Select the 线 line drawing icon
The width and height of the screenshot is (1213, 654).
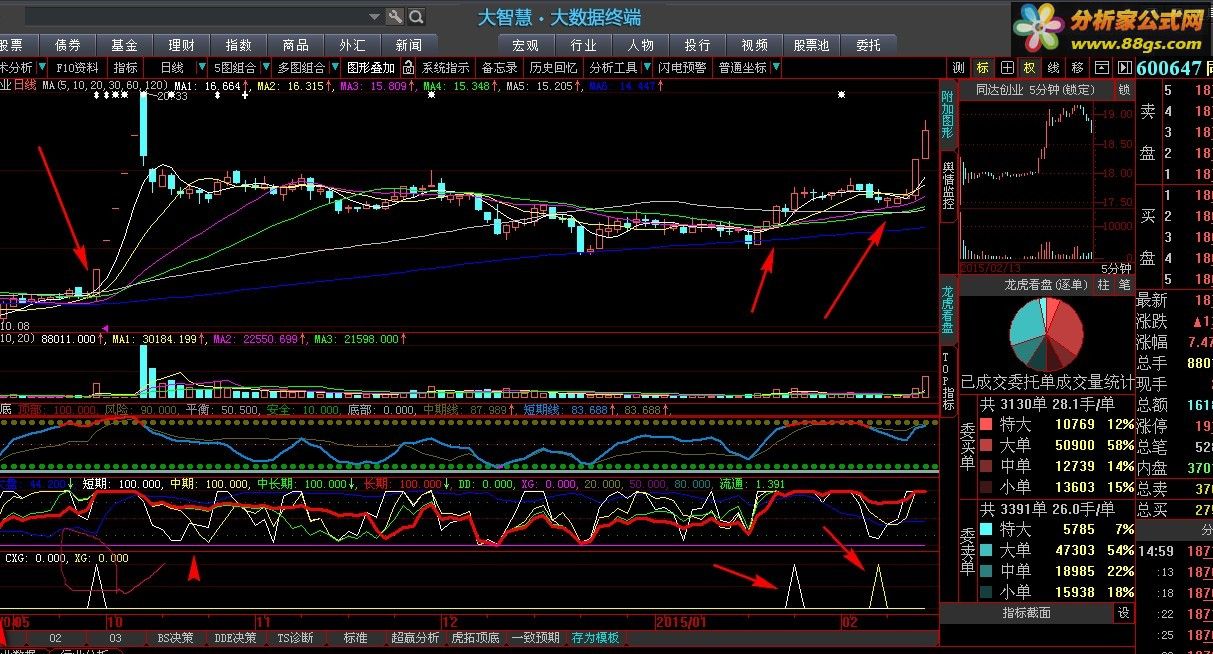1054,68
